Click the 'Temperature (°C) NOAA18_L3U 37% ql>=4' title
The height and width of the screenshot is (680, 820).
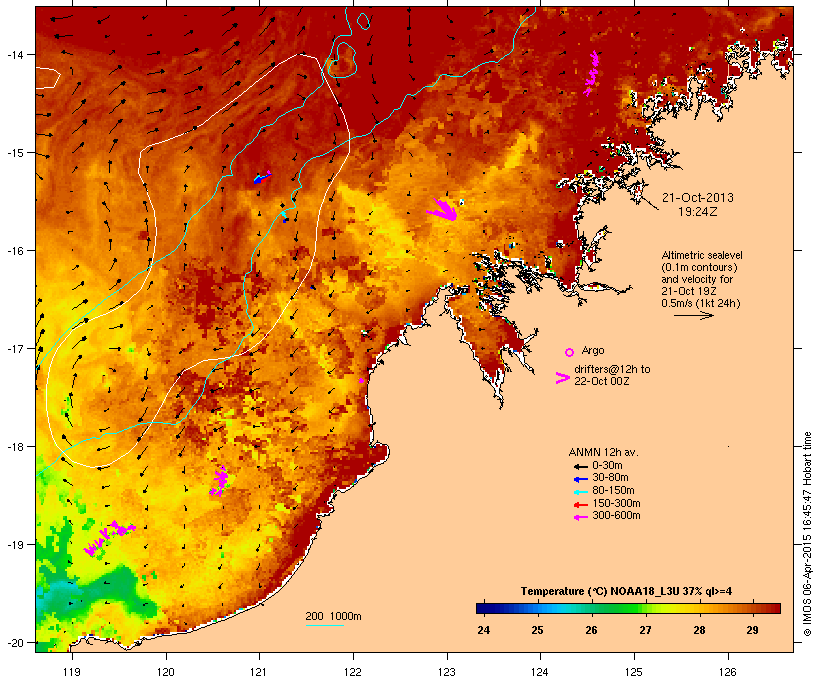coord(626,592)
